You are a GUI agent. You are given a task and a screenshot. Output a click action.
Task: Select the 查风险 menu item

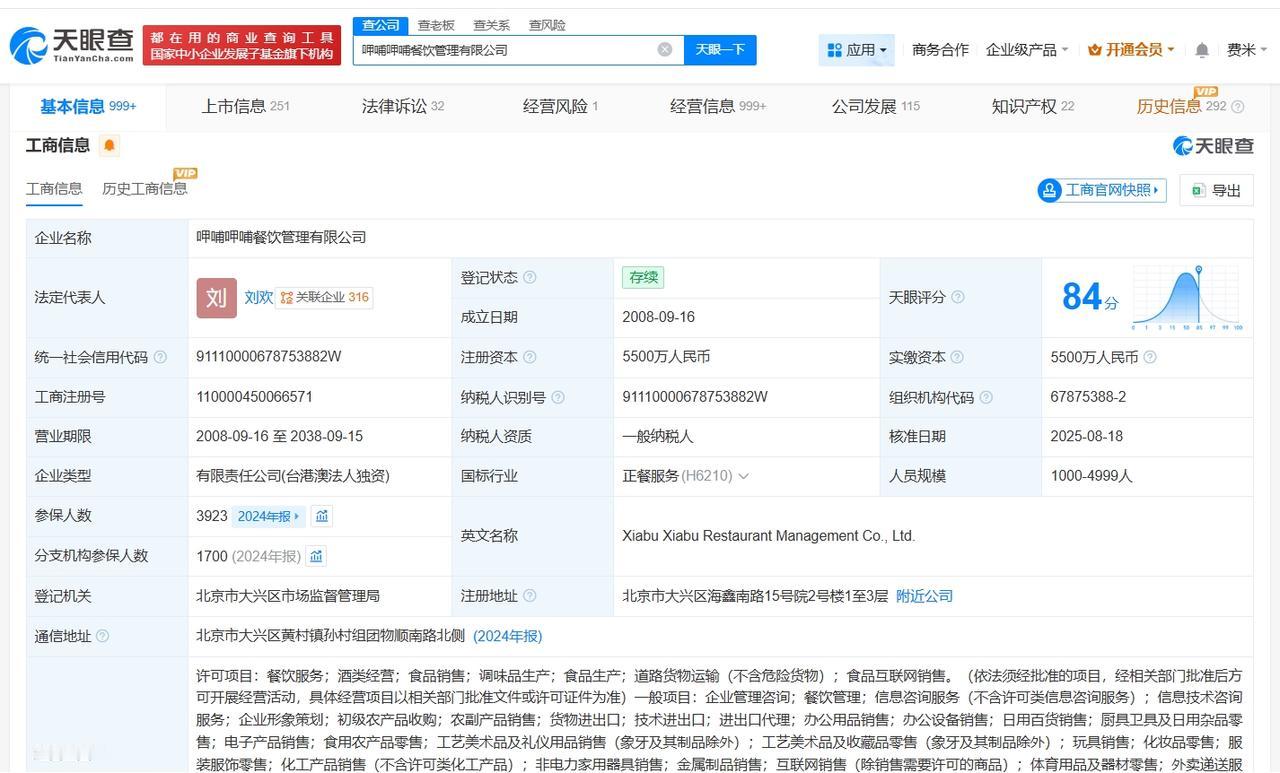tap(546, 25)
